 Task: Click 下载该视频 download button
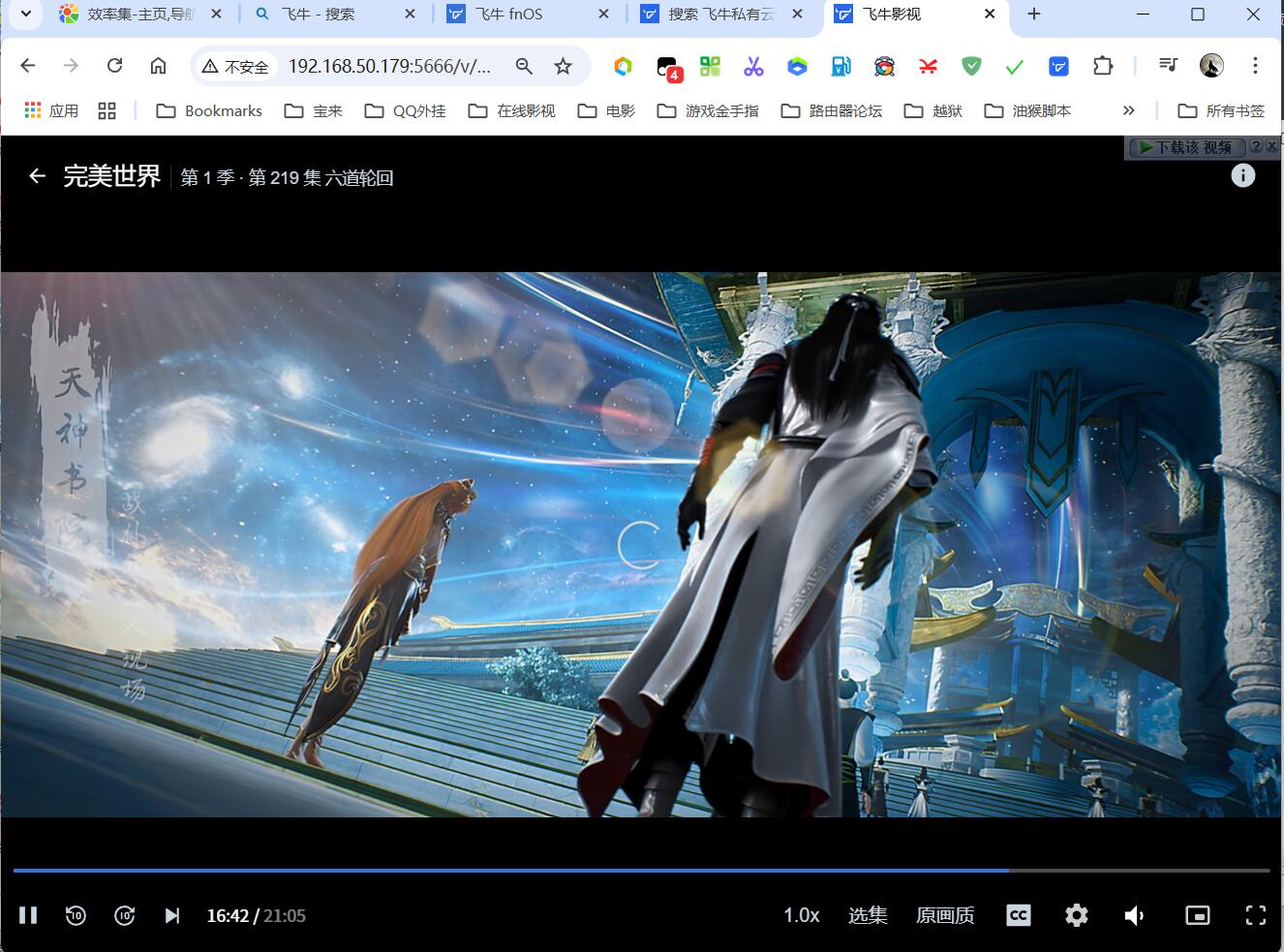1186,147
